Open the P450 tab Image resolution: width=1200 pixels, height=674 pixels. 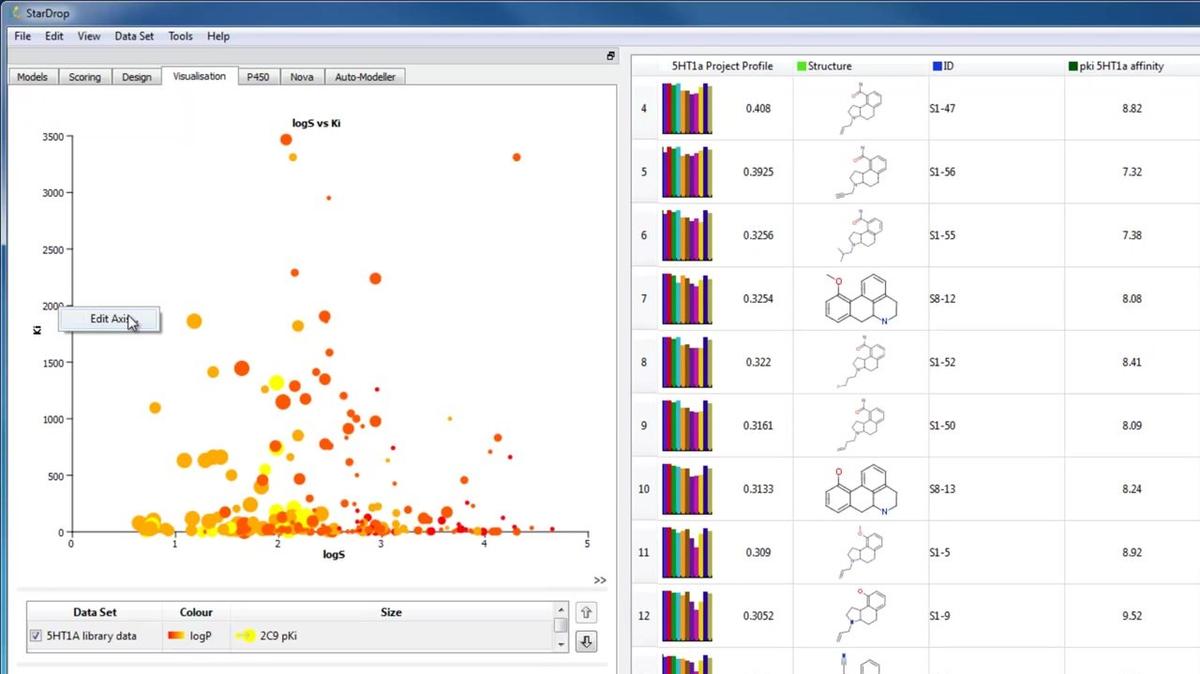257,77
